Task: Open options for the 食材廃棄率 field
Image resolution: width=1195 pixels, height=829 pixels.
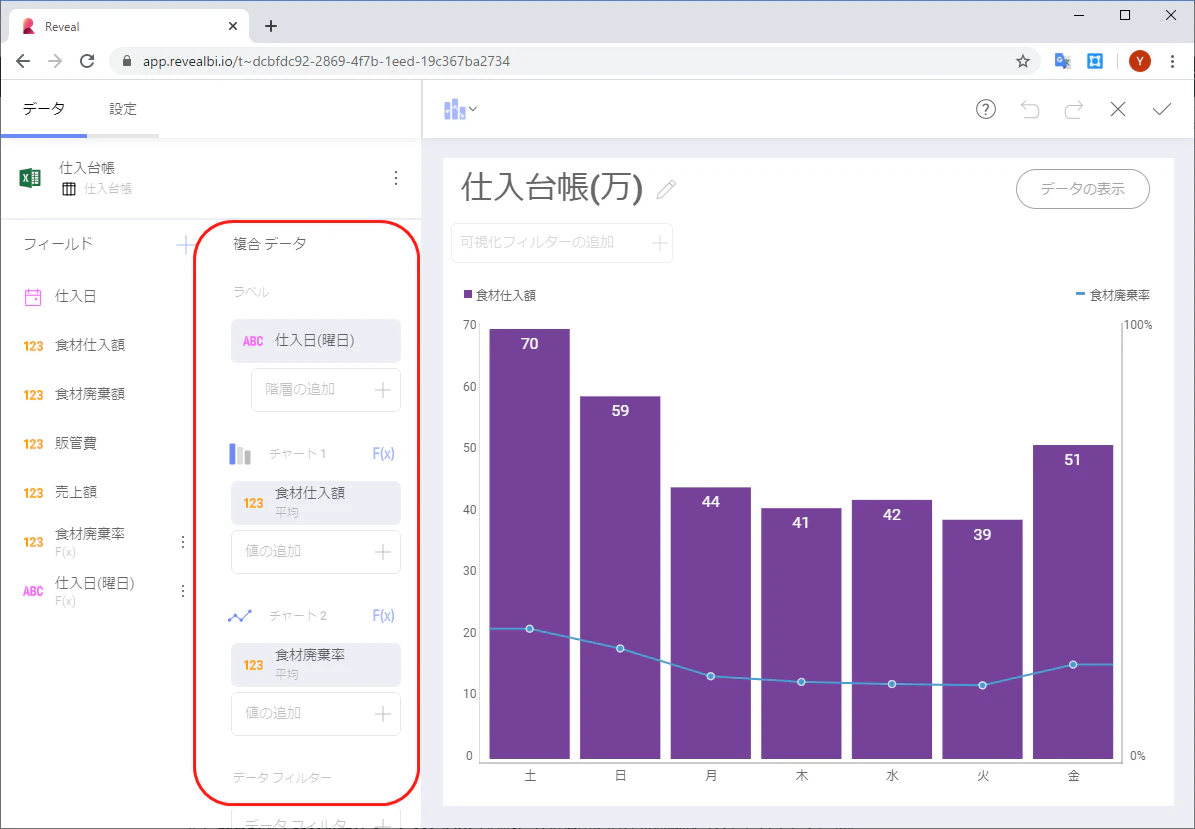Action: (183, 542)
